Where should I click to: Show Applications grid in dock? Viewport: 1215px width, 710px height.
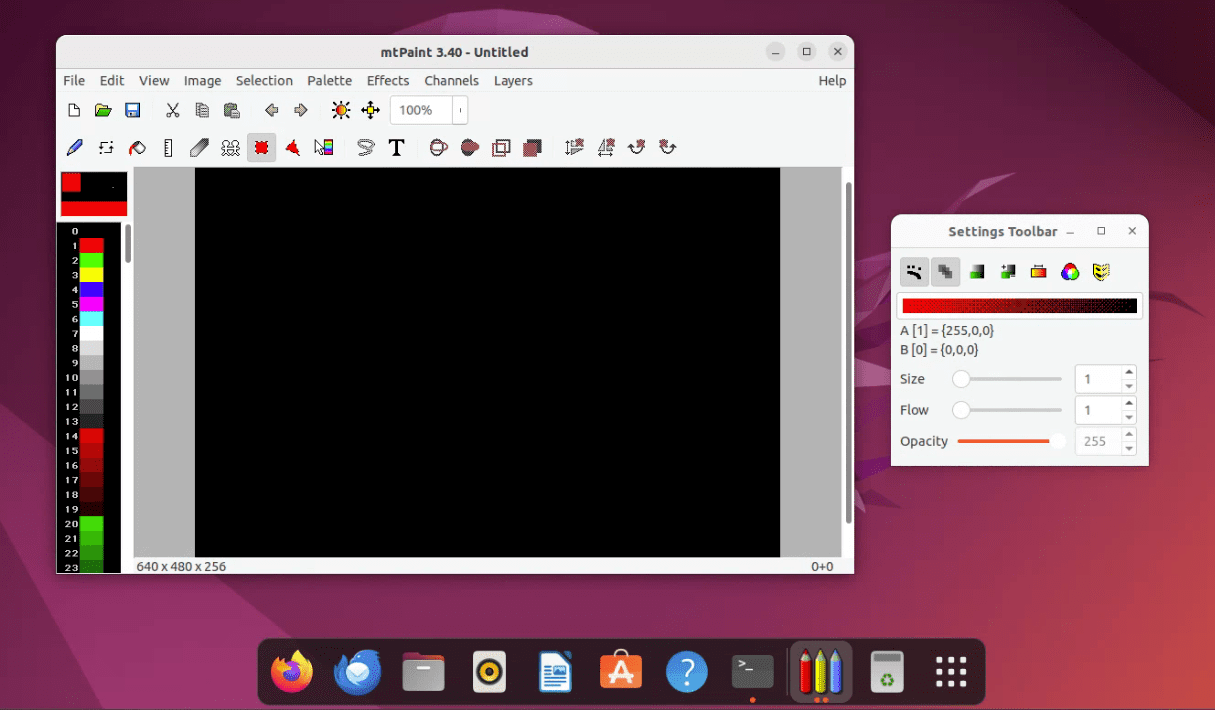click(x=950, y=672)
